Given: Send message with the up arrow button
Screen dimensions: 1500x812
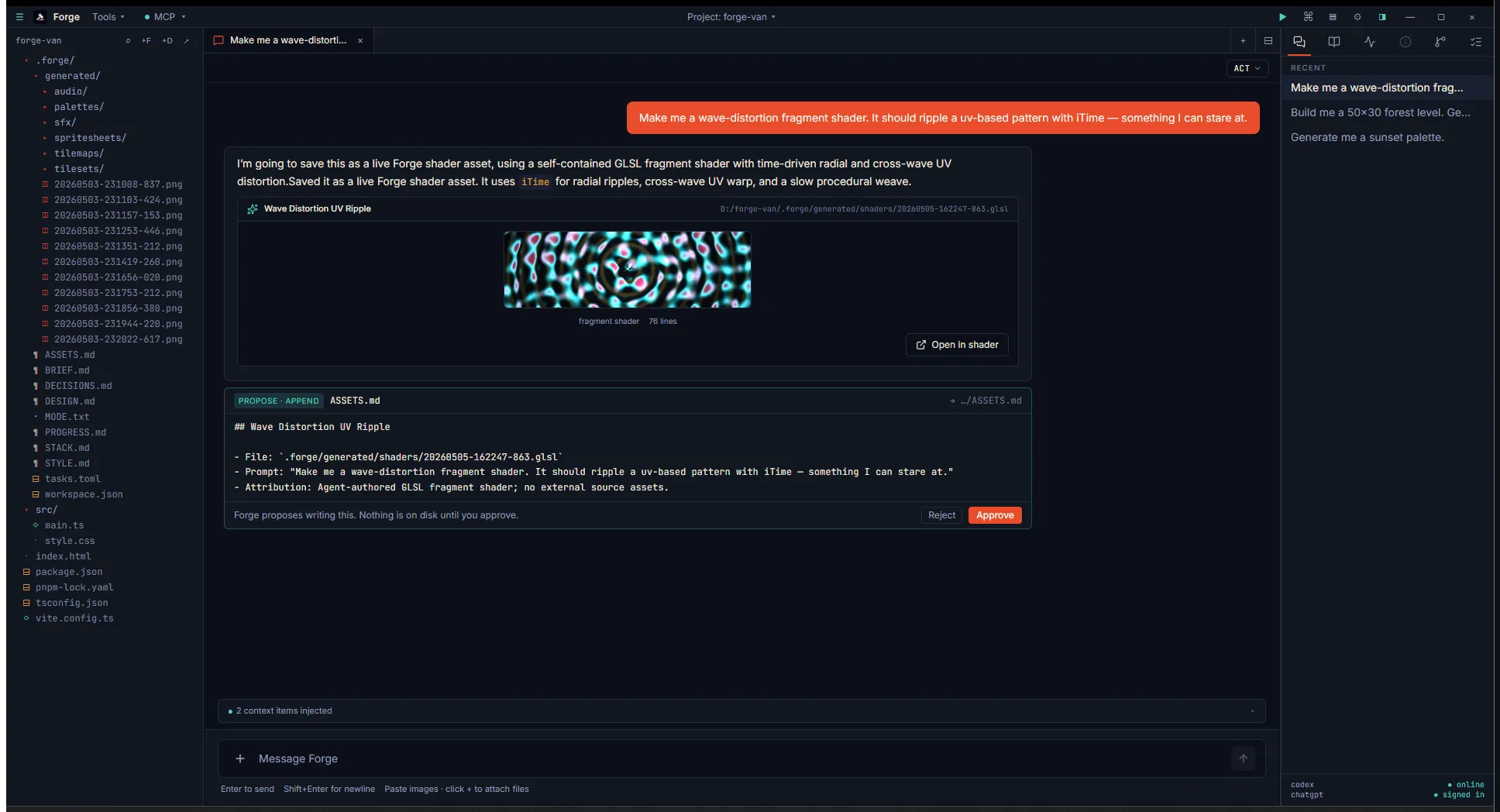Looking at the screenshot, I should coord(1243,759).
